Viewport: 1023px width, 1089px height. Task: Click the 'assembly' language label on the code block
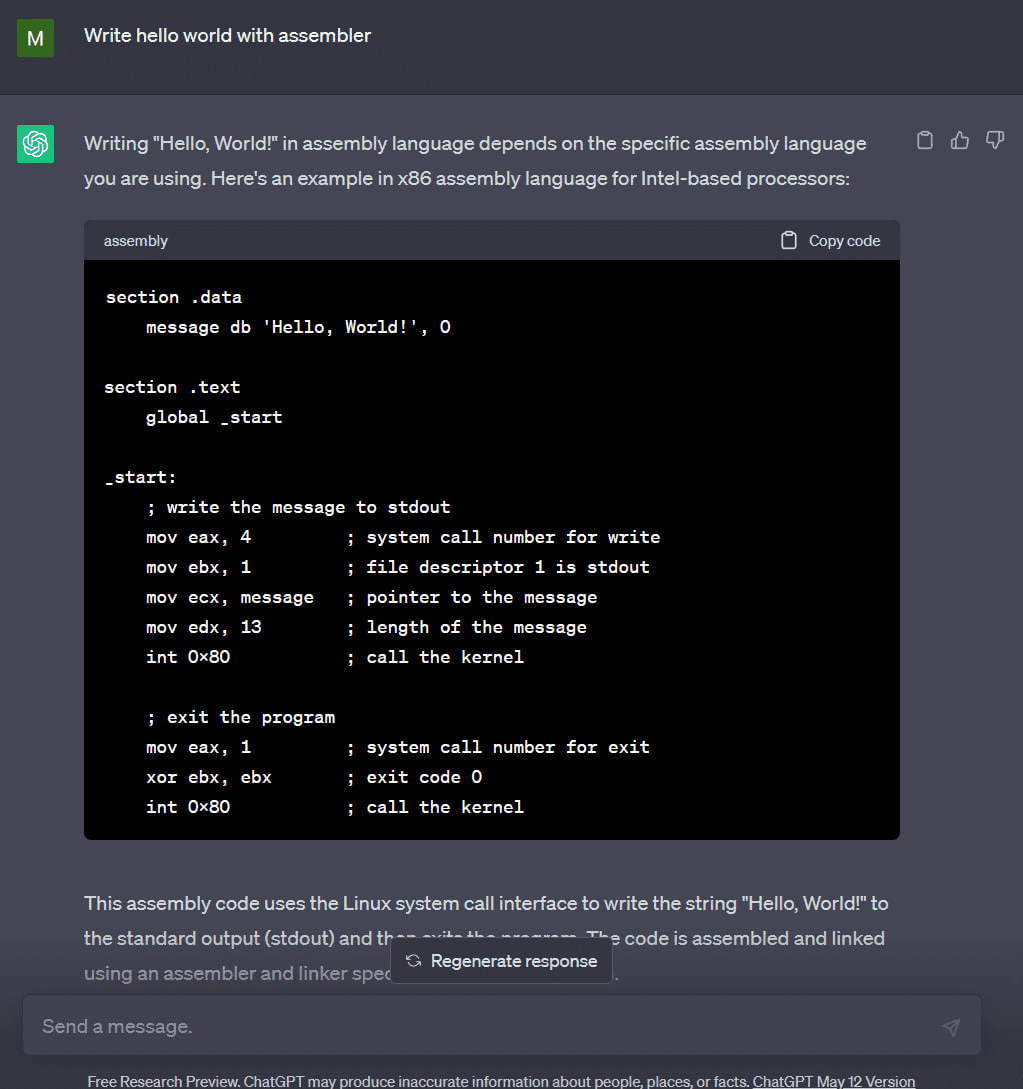click(x=135, y=241)
